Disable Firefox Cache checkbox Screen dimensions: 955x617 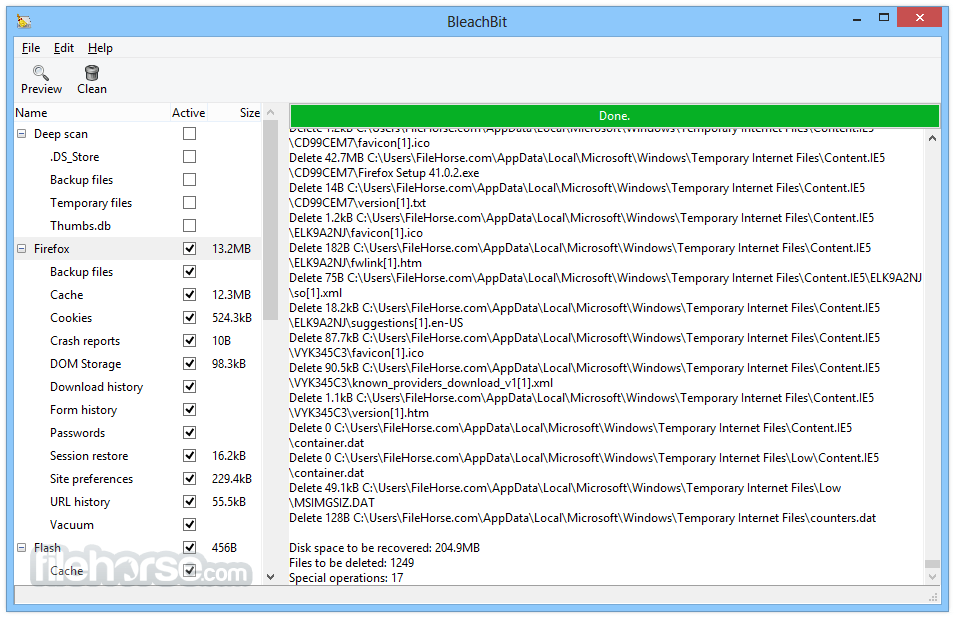[189, 295]
